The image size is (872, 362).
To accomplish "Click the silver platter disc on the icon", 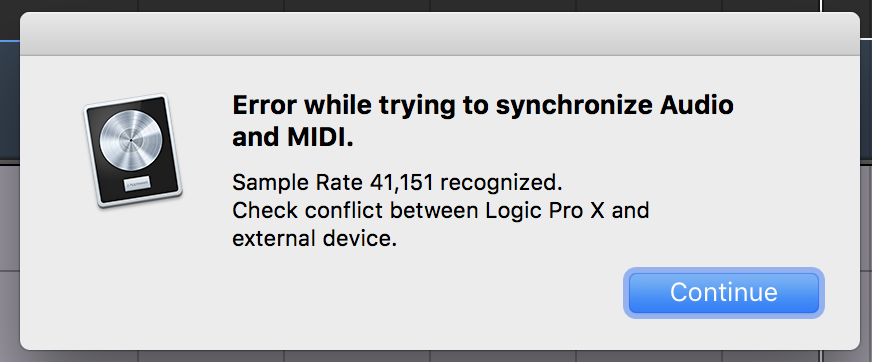I will pyautogui.click(x=130, y=141).
